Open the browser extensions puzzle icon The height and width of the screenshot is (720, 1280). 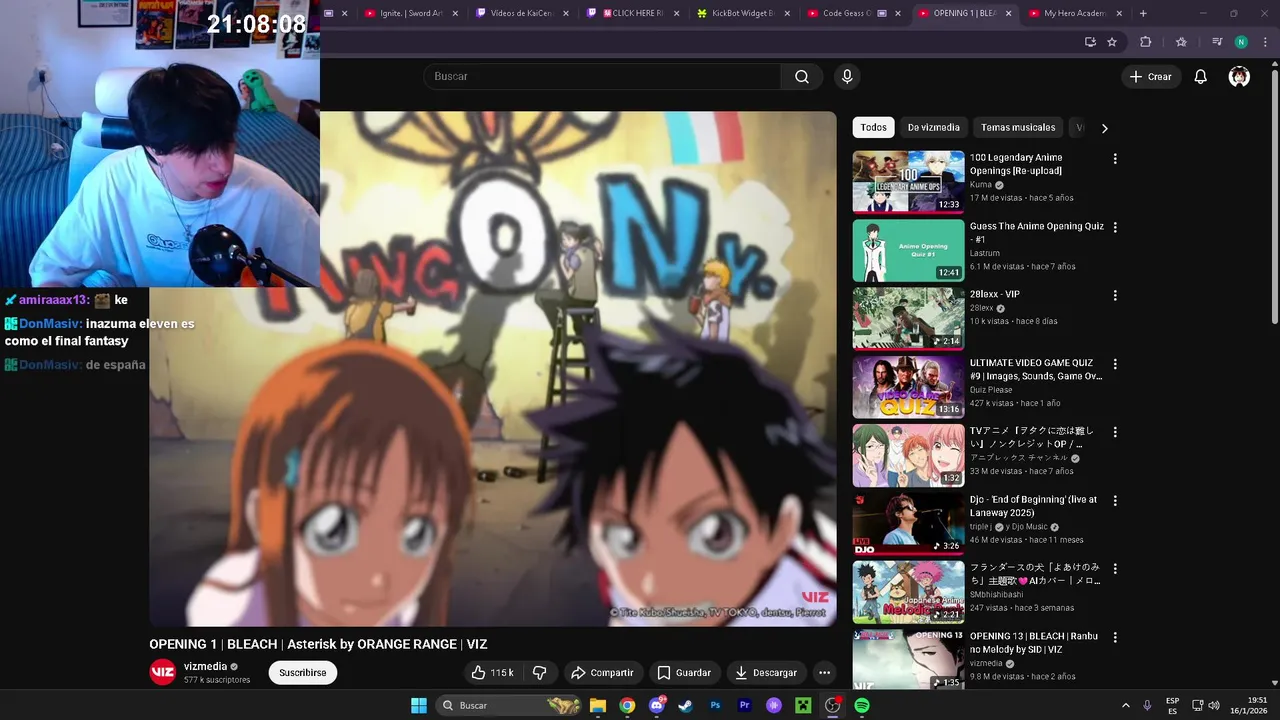tap(1146, 42)
